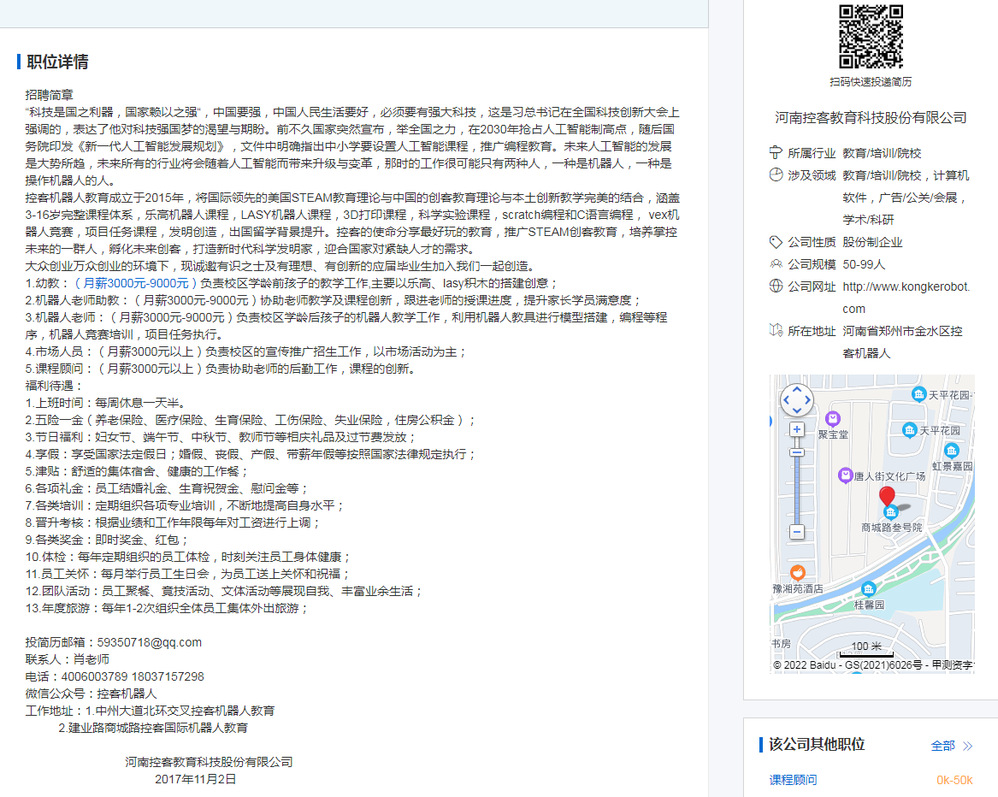Pan the map up using the arrow control
Image resolution: width=998 pixels, height=797 pixels.
[797, 391]
